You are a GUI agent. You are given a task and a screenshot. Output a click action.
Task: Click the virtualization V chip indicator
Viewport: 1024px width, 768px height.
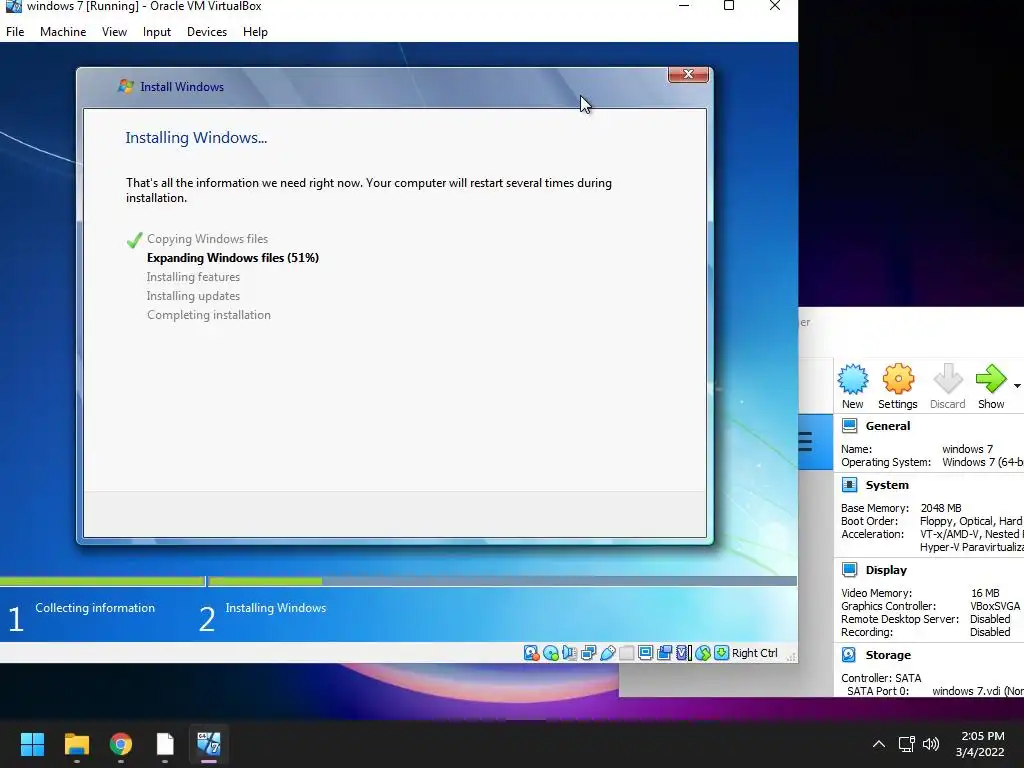[x=683, y=653]
